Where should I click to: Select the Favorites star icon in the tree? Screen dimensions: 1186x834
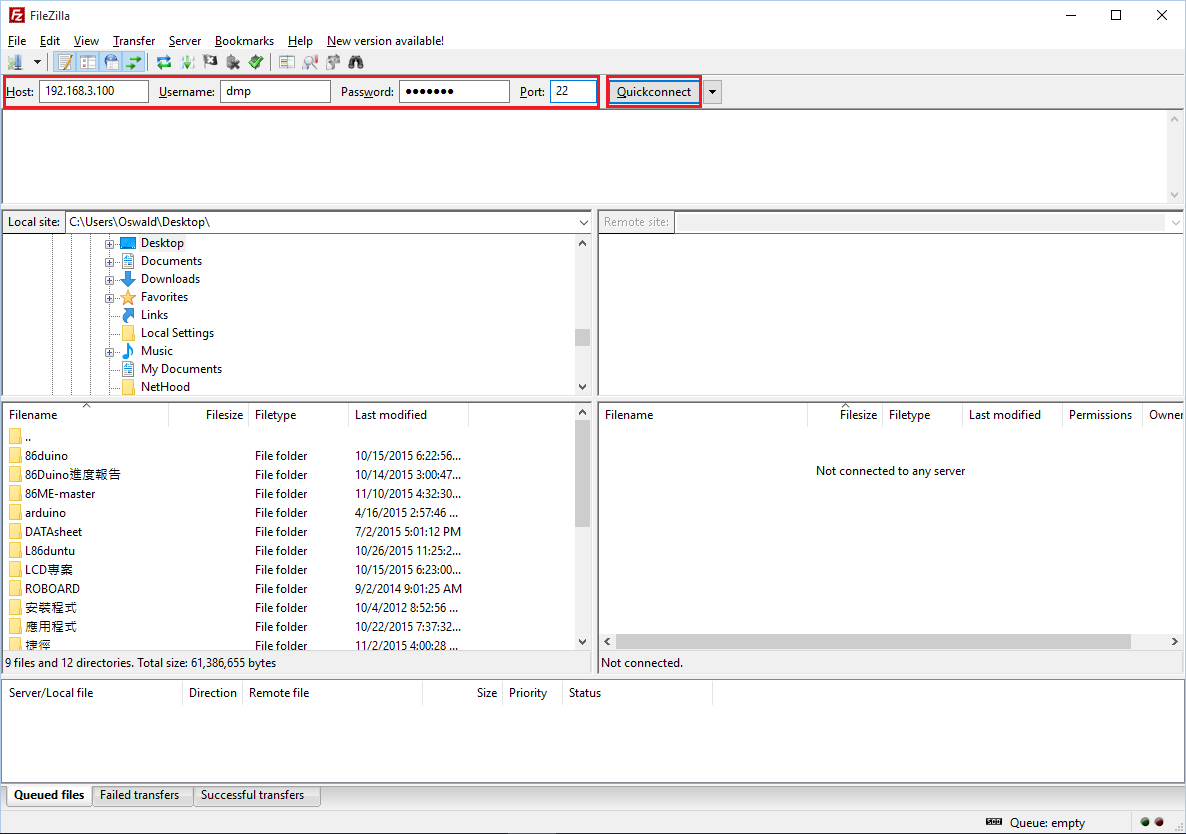coord(129,297)
